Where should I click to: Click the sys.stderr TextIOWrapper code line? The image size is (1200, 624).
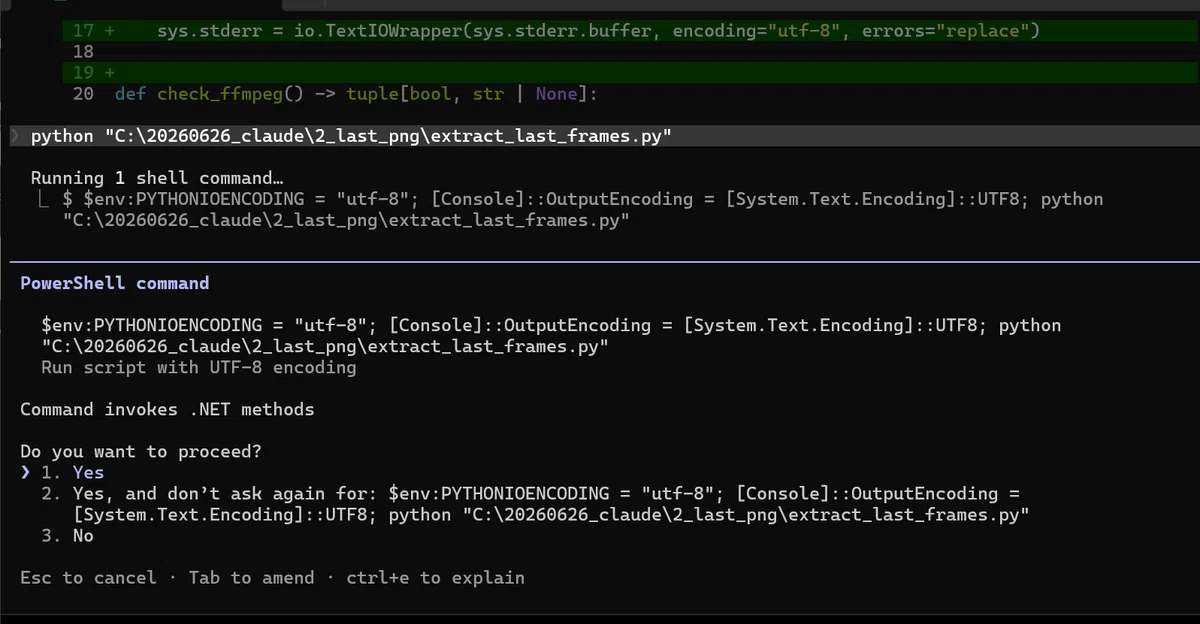point(598,31)
